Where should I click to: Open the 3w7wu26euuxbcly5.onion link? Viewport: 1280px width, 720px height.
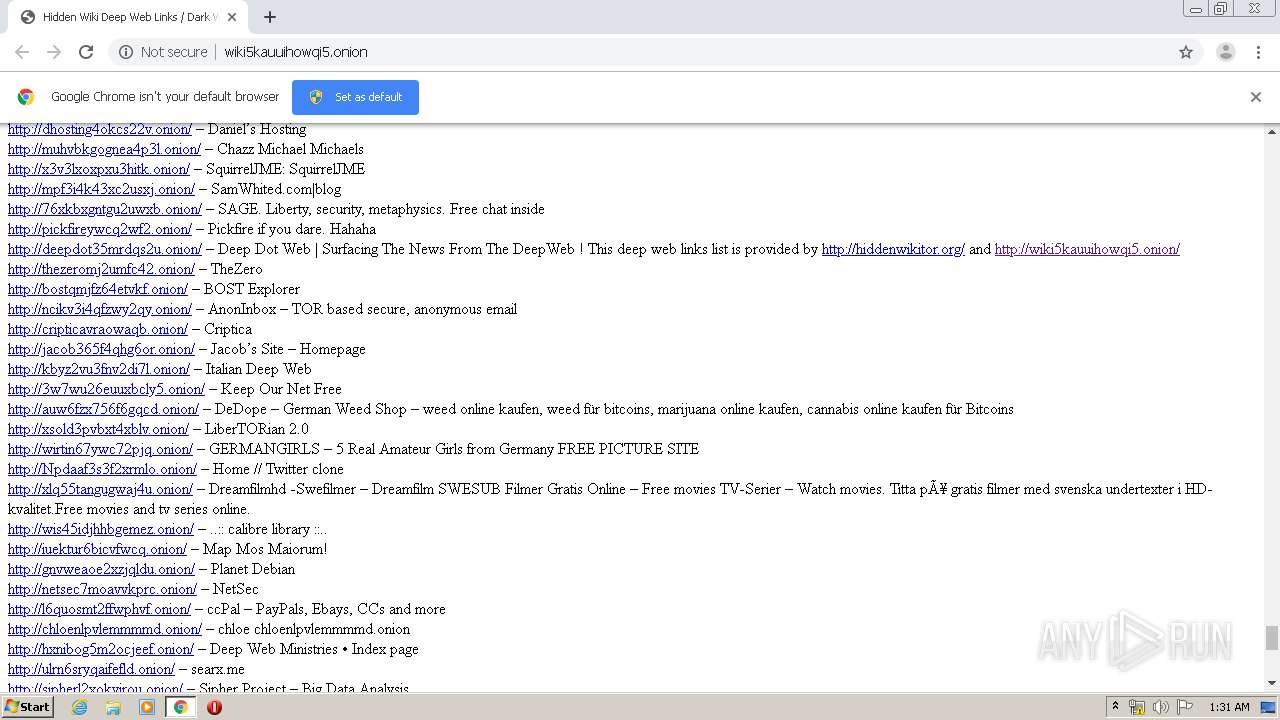pos(106,389)
